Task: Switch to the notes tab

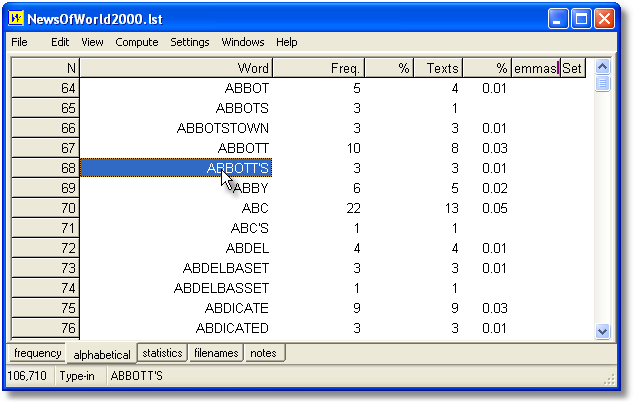Action: [263, 353]
